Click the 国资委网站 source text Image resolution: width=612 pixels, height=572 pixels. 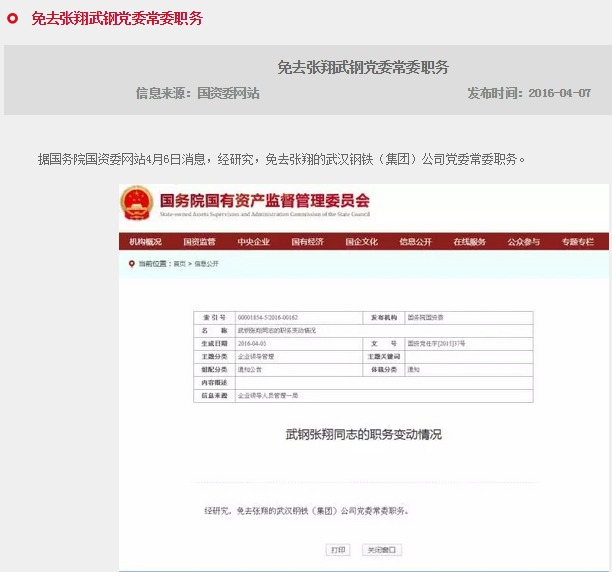pos(228,93)
